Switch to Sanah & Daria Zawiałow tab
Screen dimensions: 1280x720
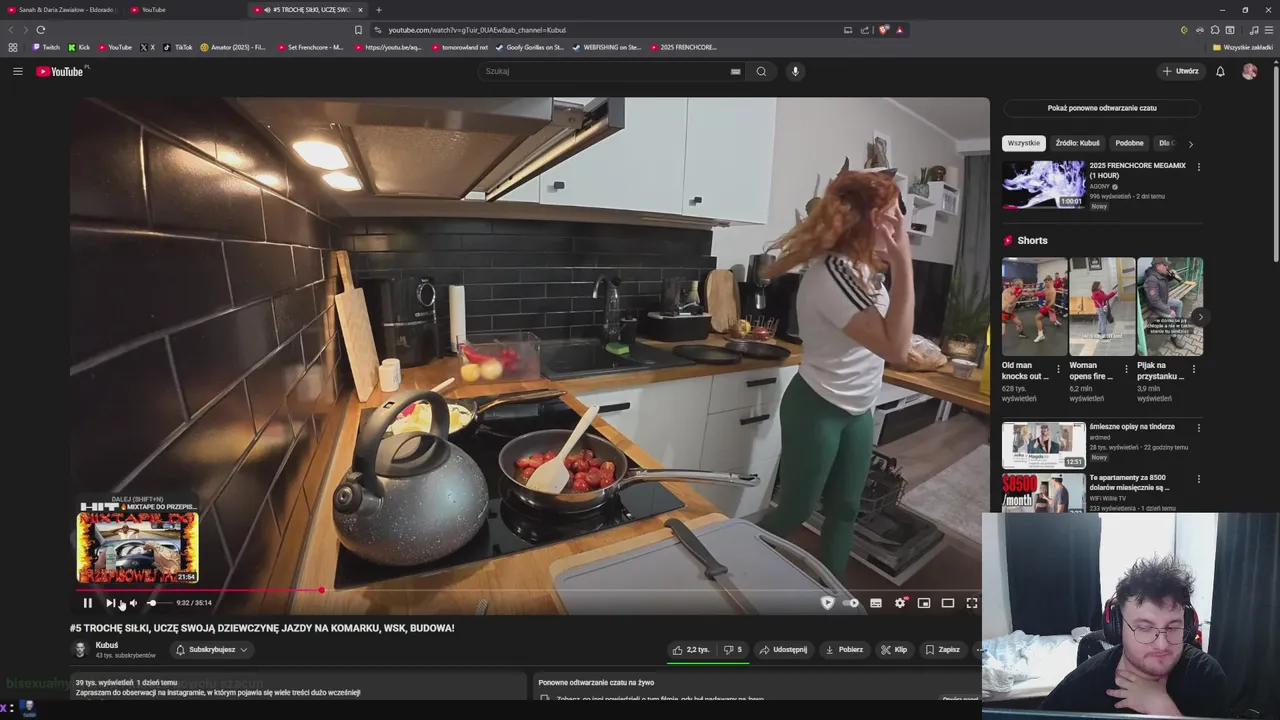point(60,9)
